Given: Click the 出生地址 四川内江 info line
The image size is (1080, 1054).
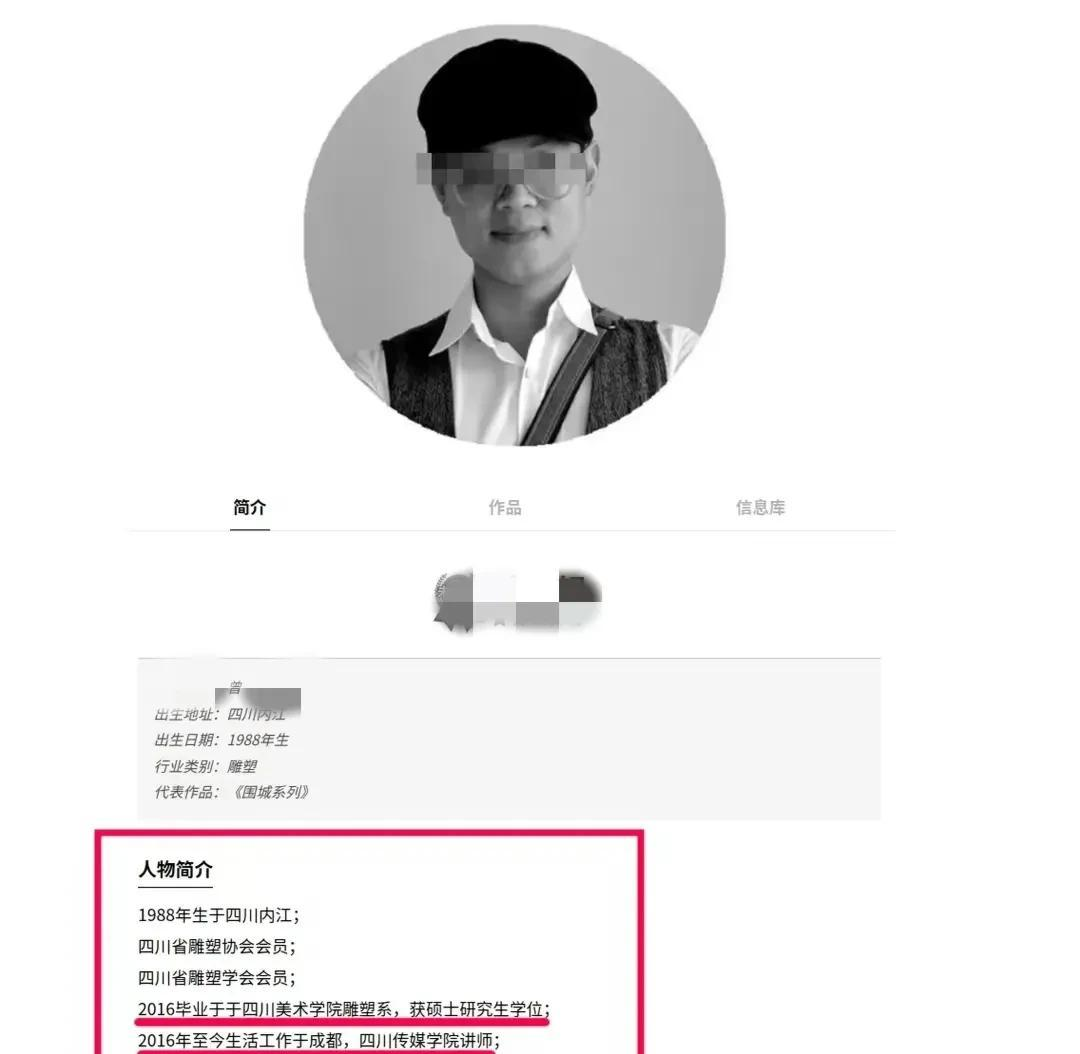Looking at the screenshot, I should coord(220,714).
